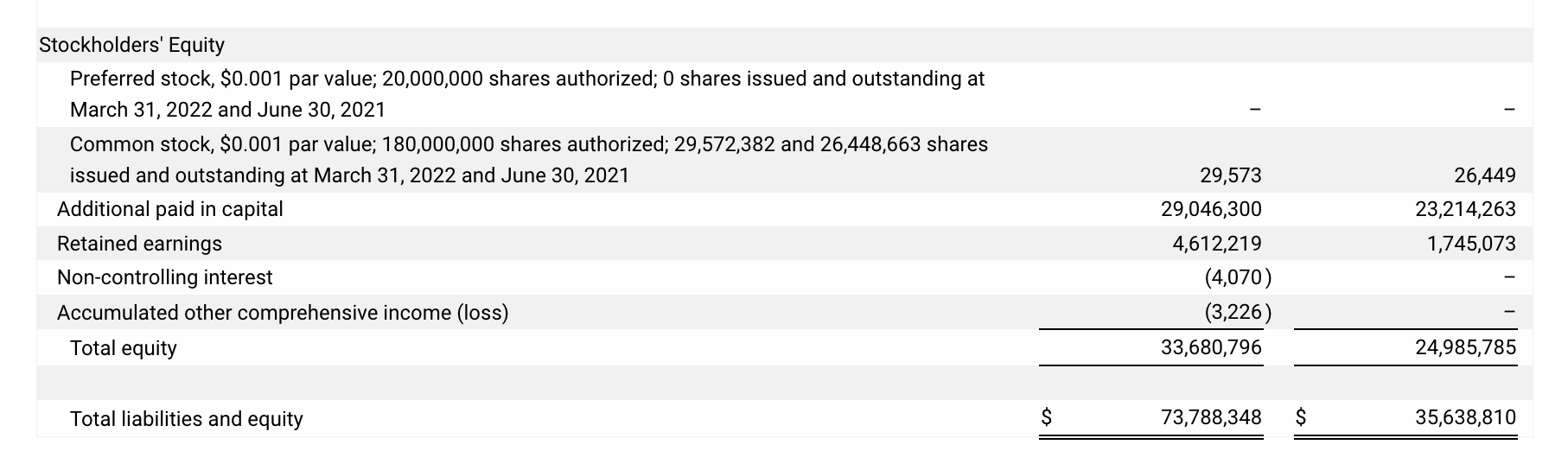Click the Retained earnings label
The width and height of the screenshot is (1568, 470).
click(x=139, y=244)
